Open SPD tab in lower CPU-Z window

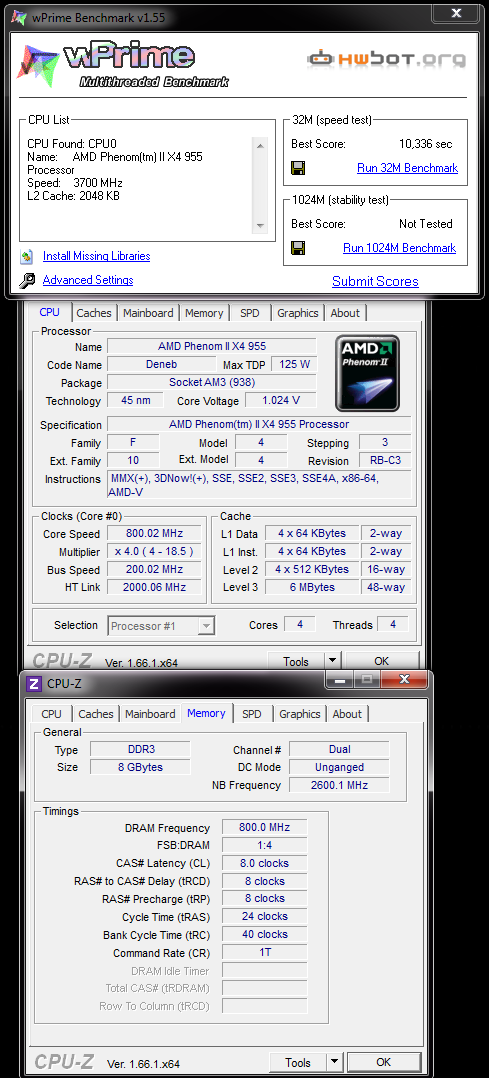[252, 714]
